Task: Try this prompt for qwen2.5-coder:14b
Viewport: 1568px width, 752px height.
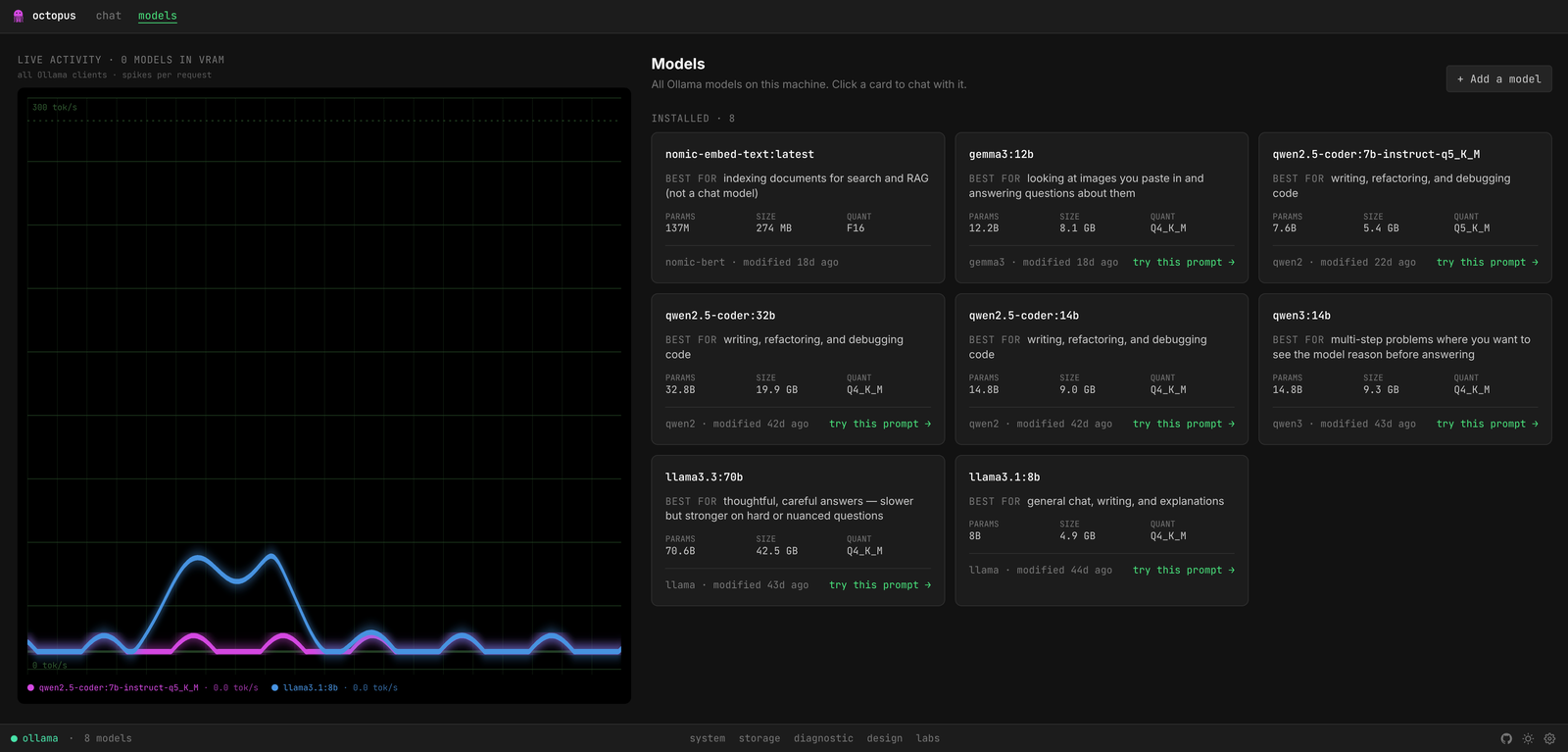Action: (1184, 425)
